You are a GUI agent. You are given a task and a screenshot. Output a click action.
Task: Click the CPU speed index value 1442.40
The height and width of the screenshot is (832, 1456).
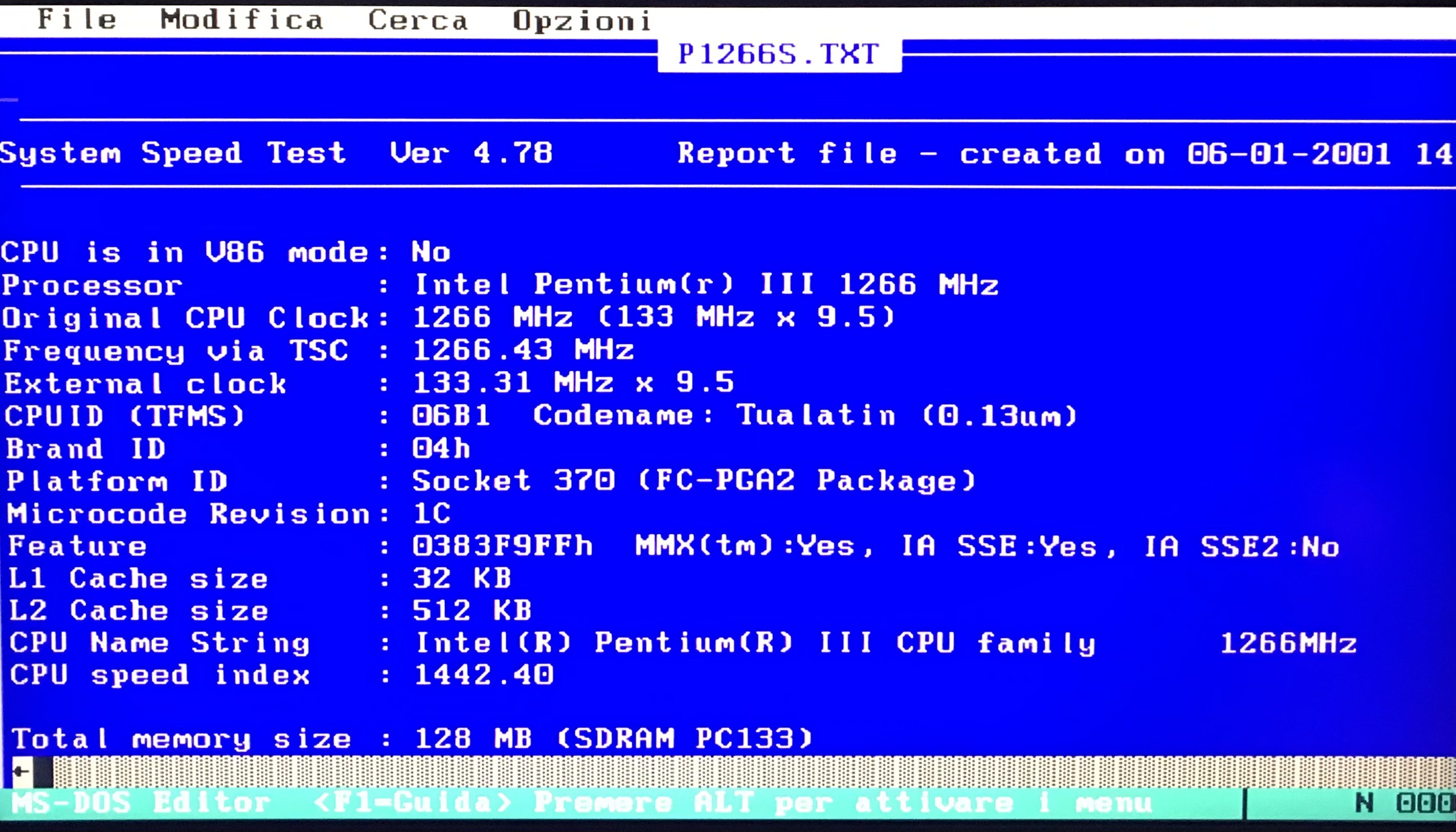(x=484, y=675)
